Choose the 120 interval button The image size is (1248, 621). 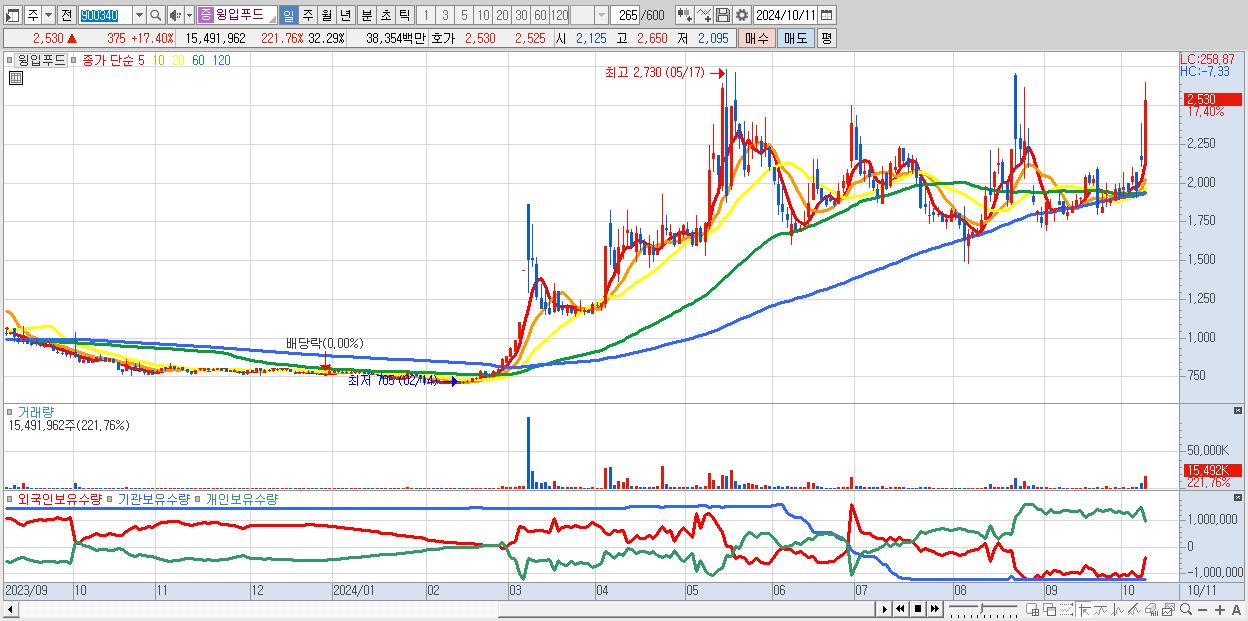(x=559, y=15)
